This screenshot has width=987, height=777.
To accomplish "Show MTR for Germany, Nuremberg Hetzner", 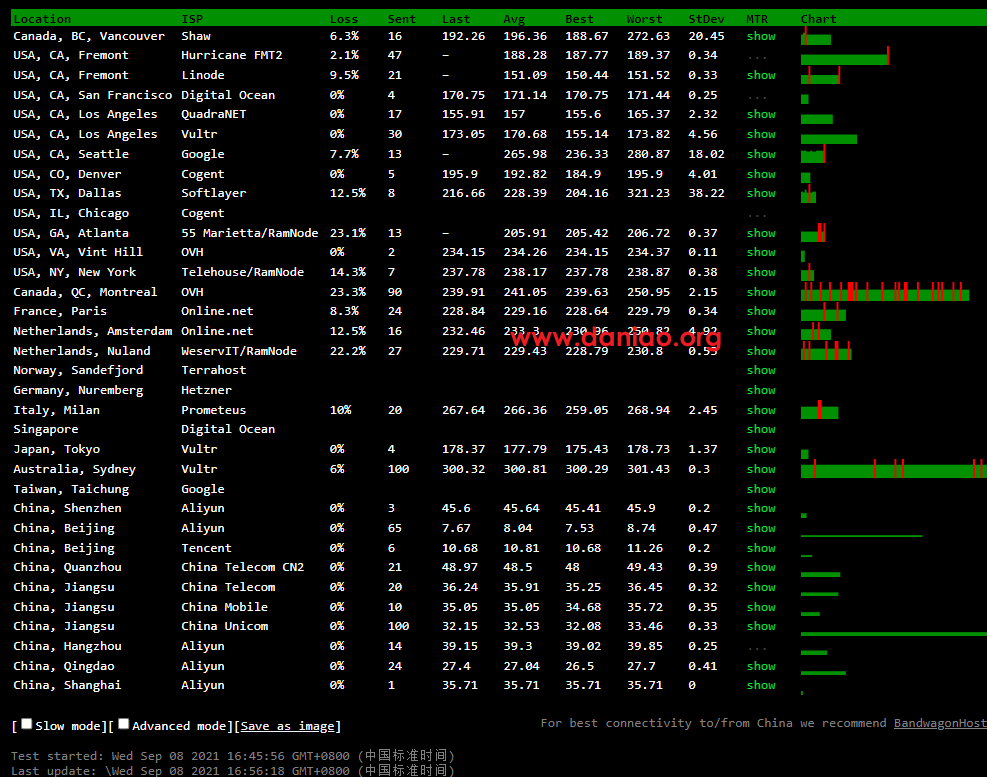I will point(761,390).
